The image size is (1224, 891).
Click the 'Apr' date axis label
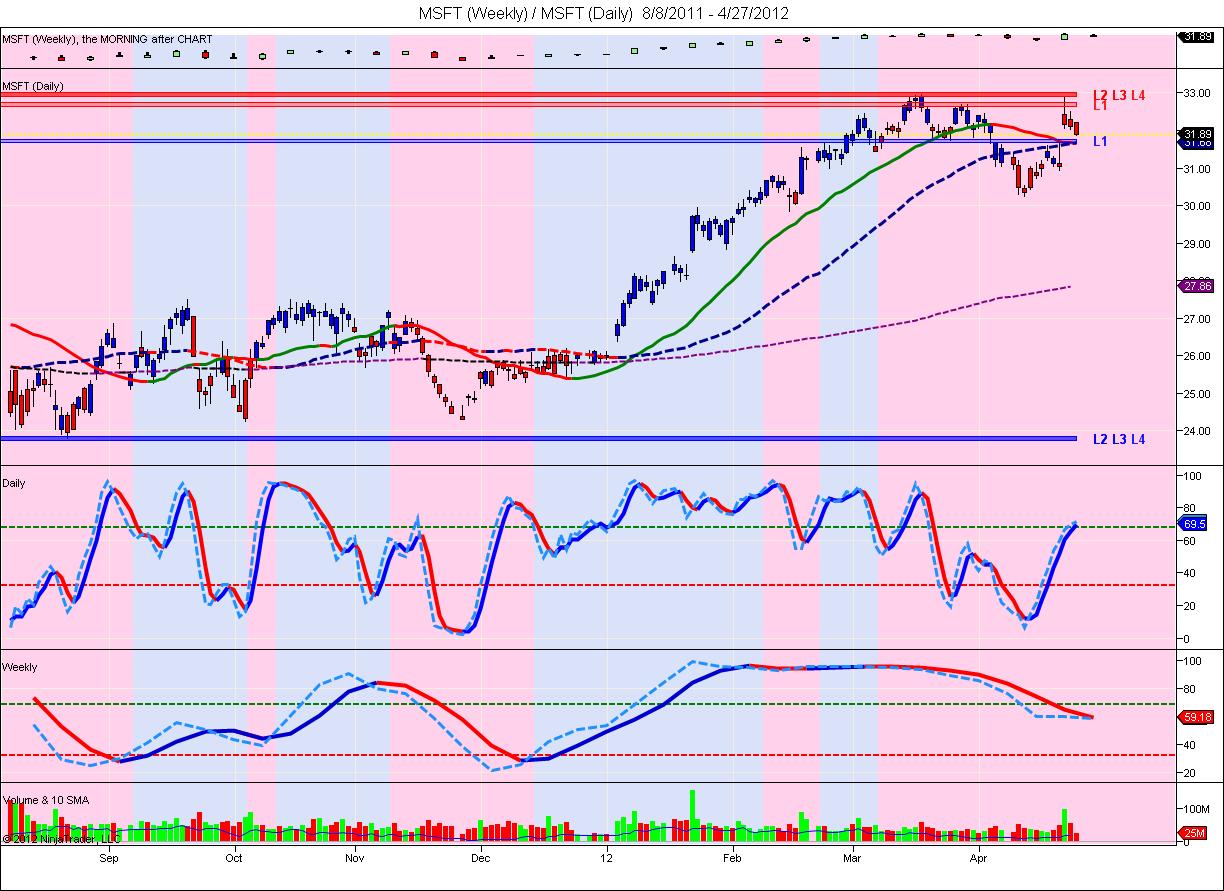[978, 858]
